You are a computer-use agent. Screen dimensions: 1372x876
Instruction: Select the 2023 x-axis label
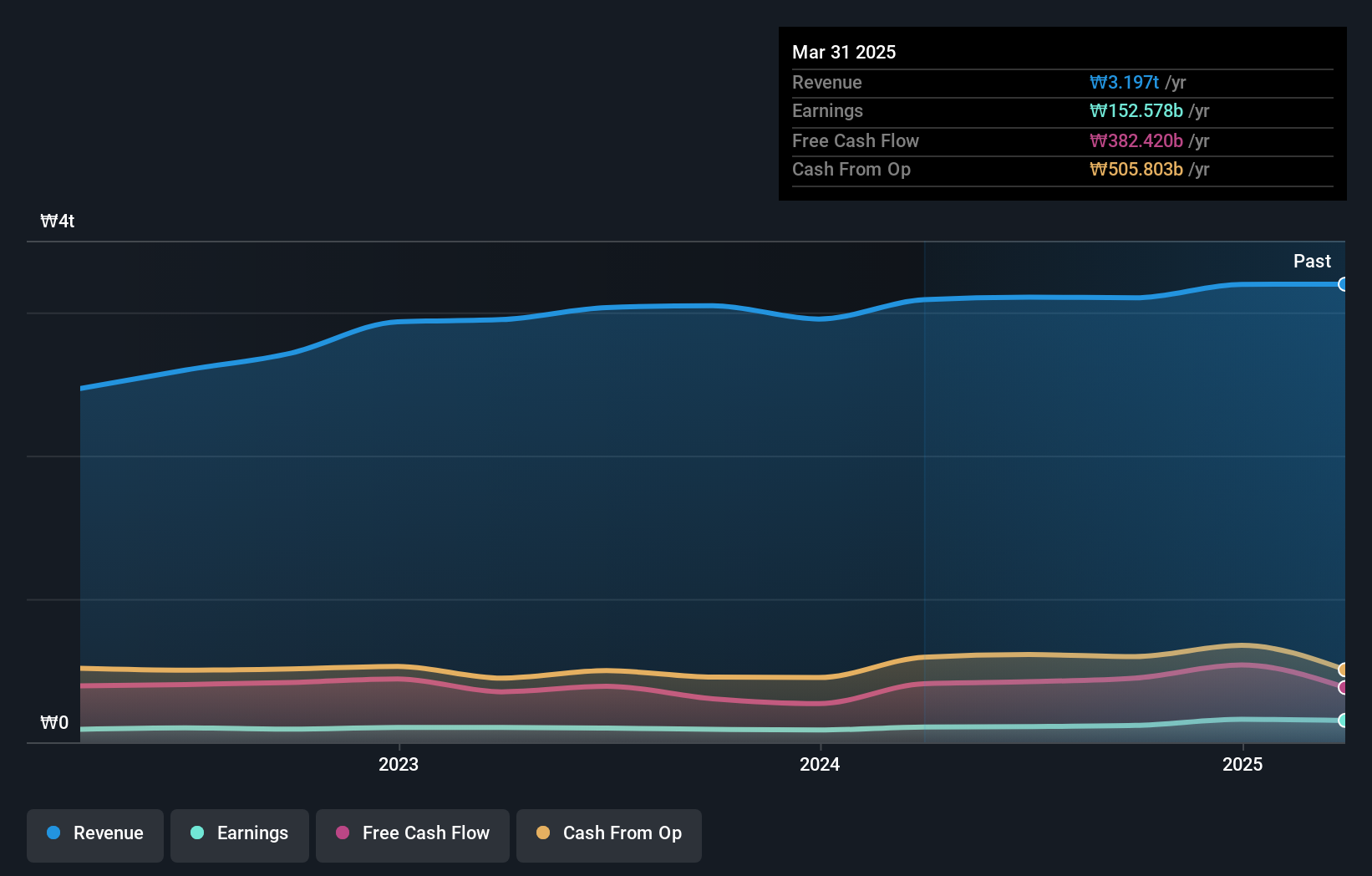tap(399, 764)
